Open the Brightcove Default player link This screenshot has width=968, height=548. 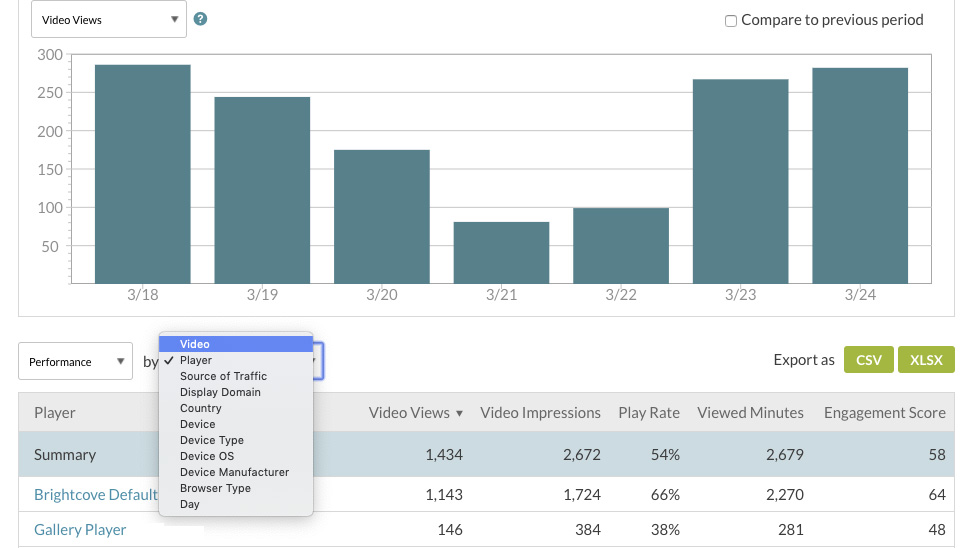(x=95, y=494)
